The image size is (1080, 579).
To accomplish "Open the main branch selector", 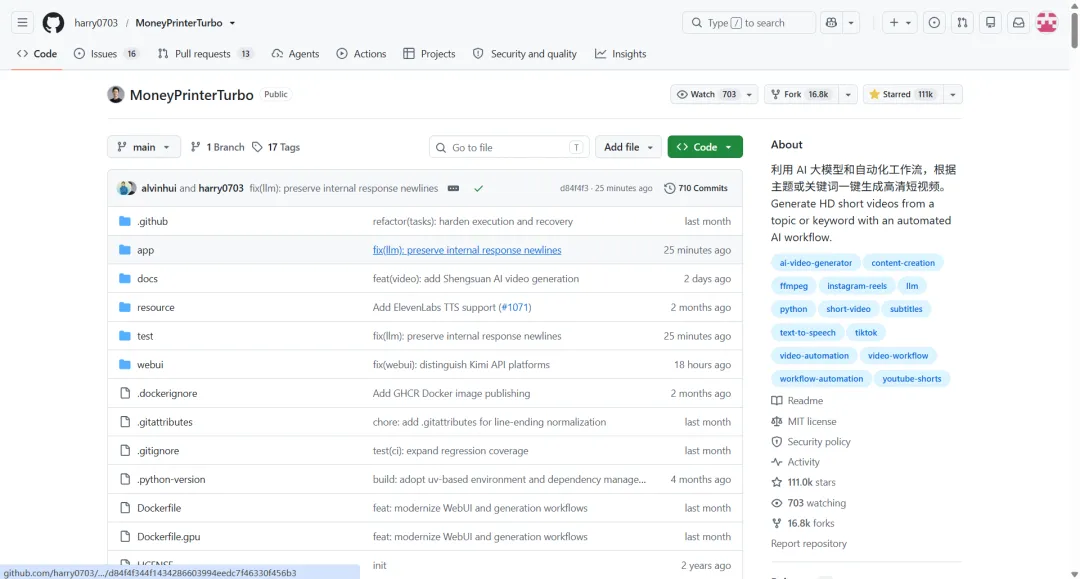I will click(144, 147).
